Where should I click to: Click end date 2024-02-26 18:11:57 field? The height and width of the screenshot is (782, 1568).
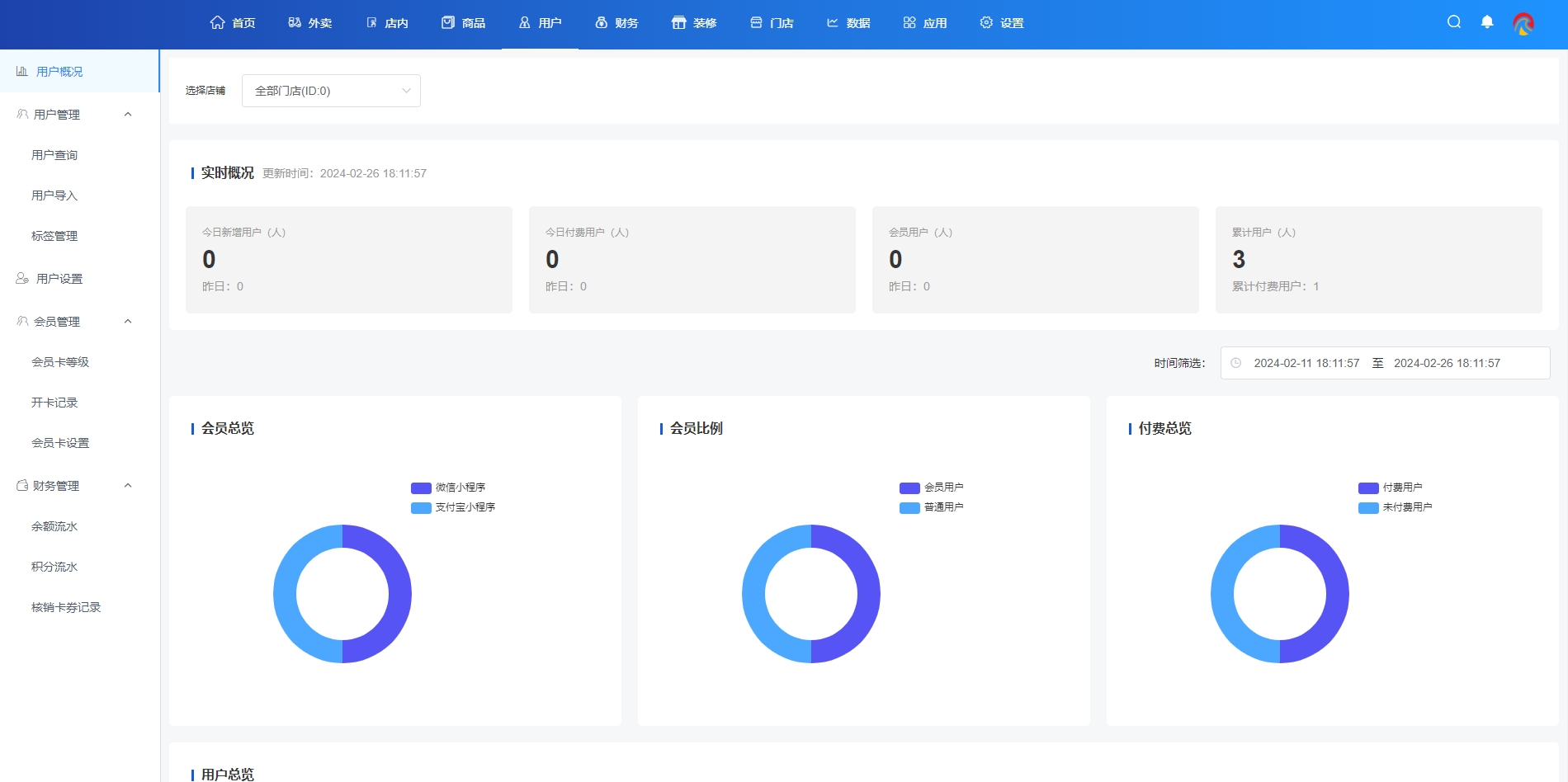(1447, 363)
